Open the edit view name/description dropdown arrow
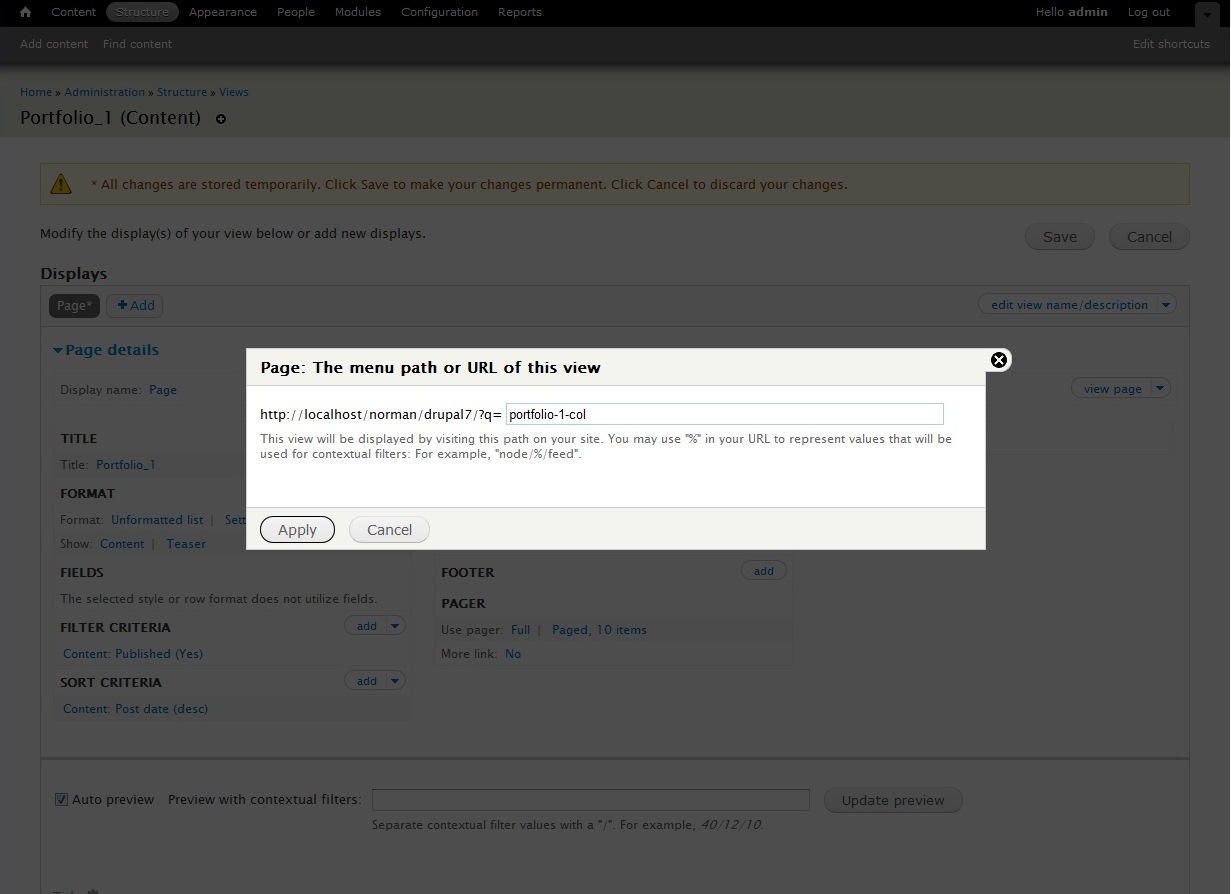The width and height of the screenshot is (1231, 894). (x=1166, y=305)
